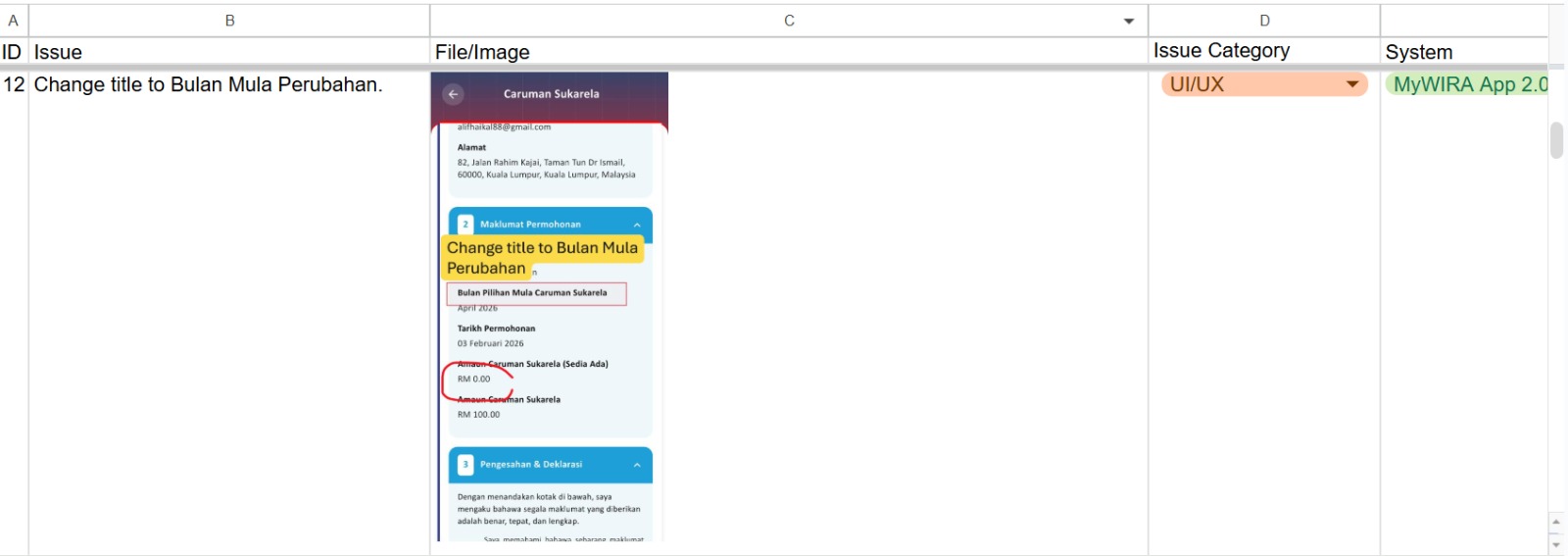
Task: Select column C header
Action: coord(789,21)
